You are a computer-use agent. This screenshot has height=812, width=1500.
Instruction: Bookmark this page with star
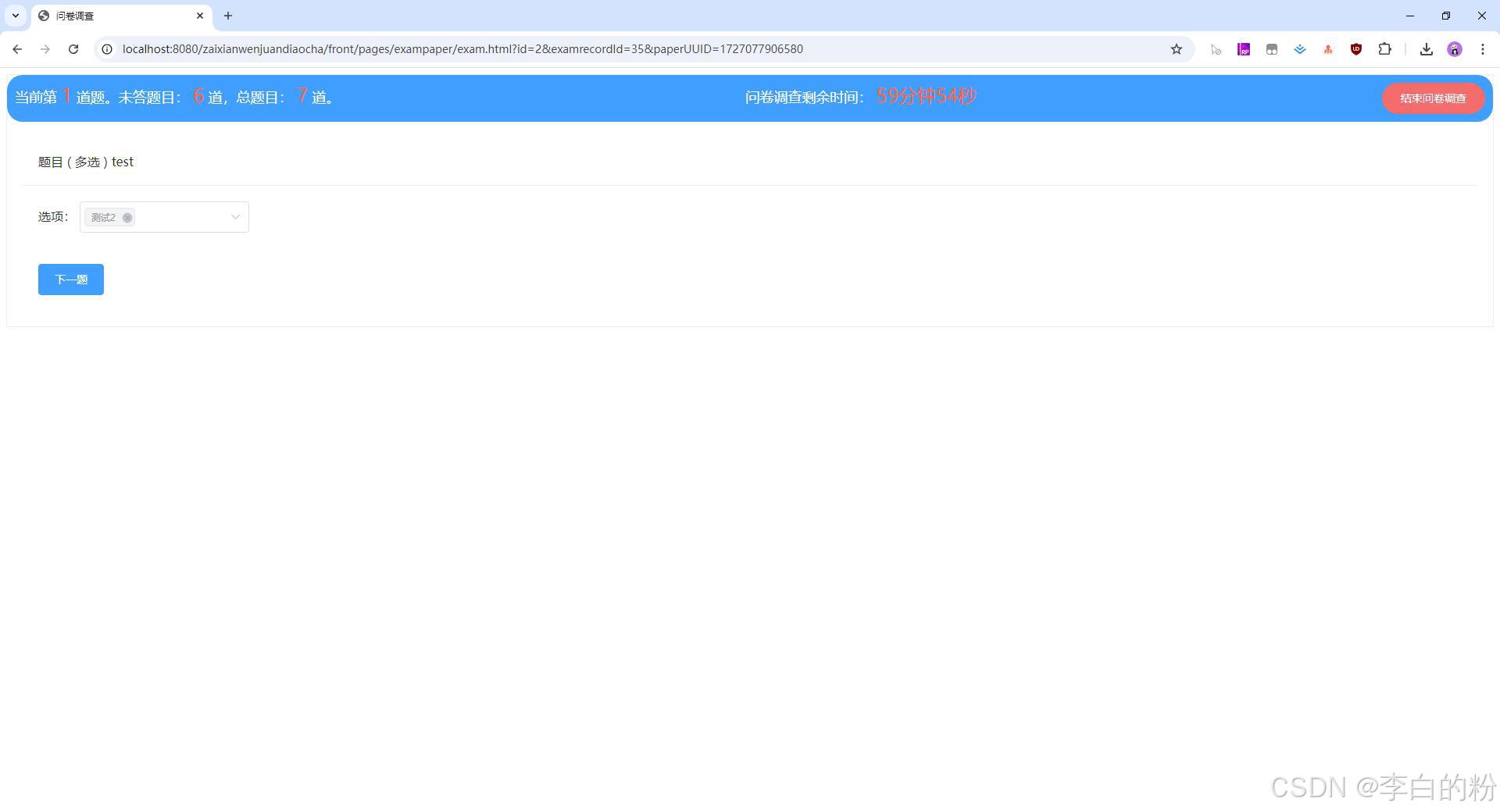[x=1177, y=49]
